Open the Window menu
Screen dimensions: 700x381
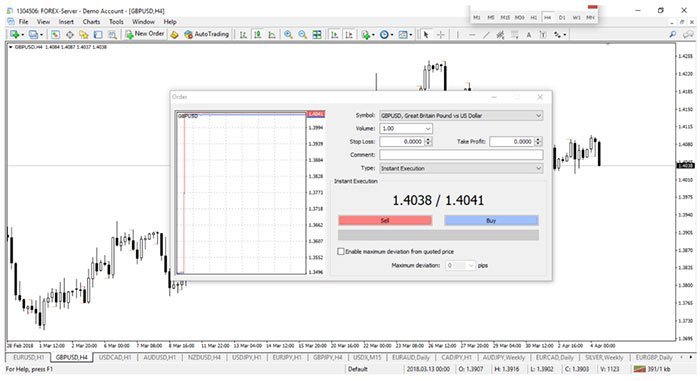[x=143, y=21]
